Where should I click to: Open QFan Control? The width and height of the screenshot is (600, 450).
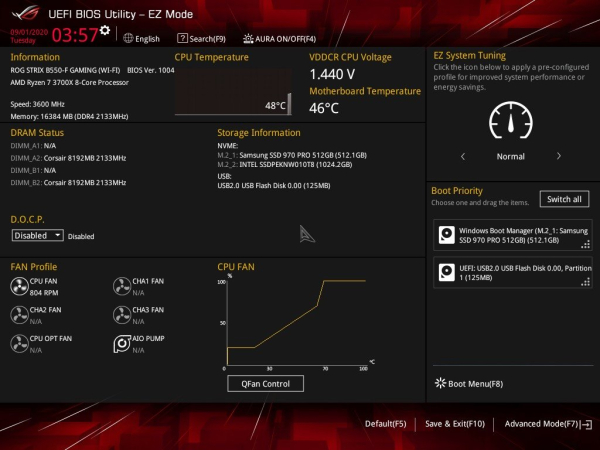[x=266, y=383]
